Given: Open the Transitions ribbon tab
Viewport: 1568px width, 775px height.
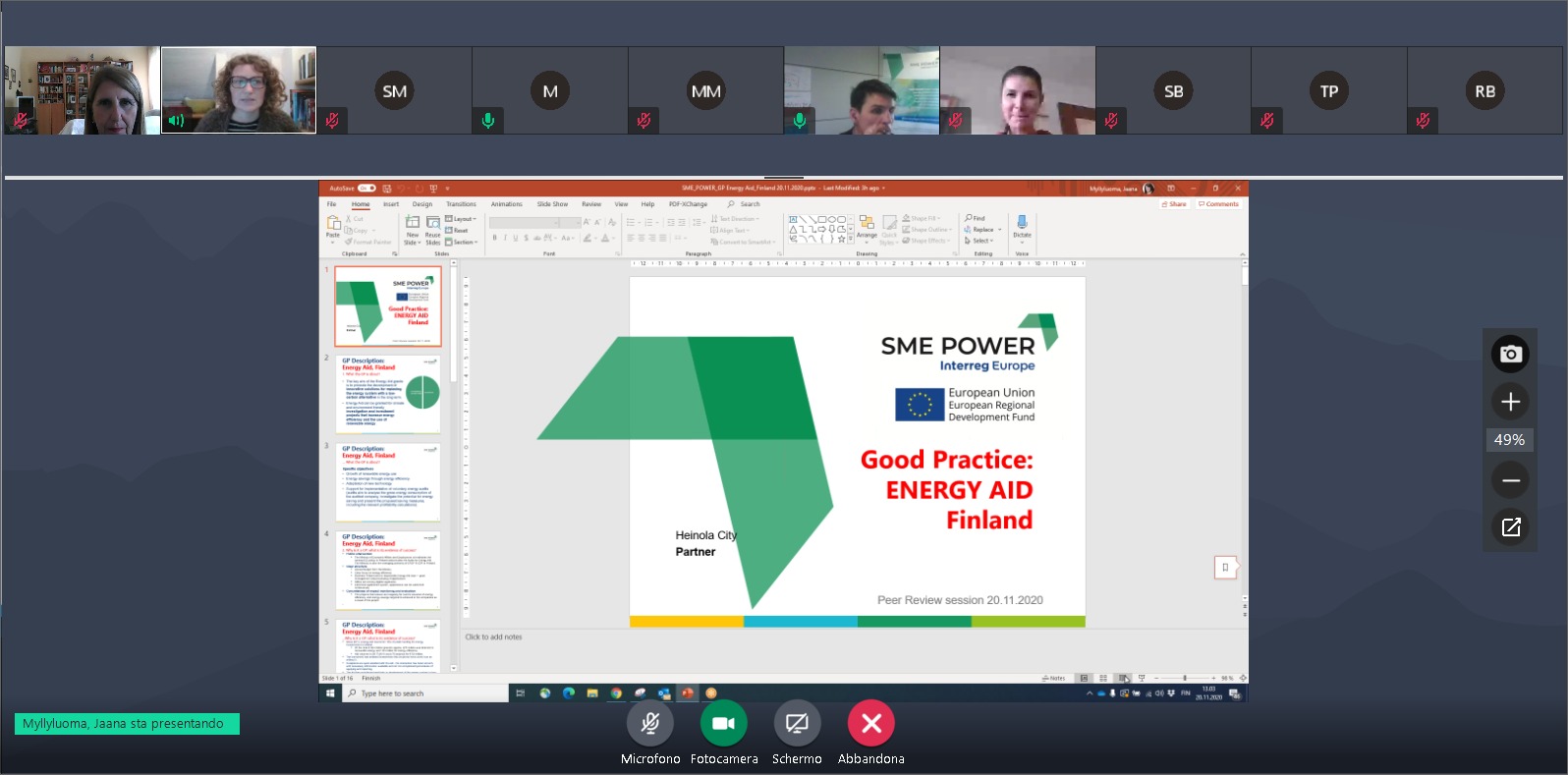Looking at the screenshot, I should click(x=461, y=204).
